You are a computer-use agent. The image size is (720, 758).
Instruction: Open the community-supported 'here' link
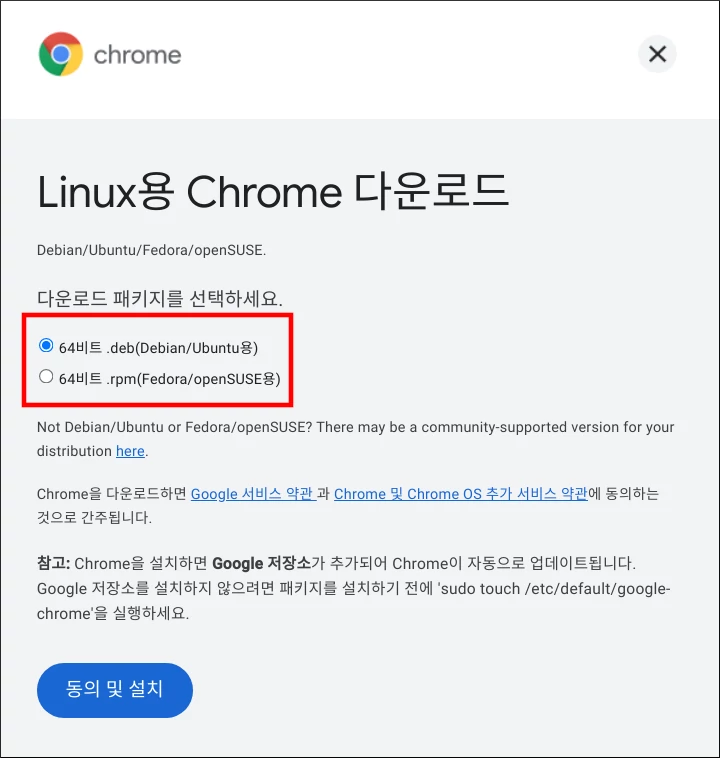click(130, 451)
